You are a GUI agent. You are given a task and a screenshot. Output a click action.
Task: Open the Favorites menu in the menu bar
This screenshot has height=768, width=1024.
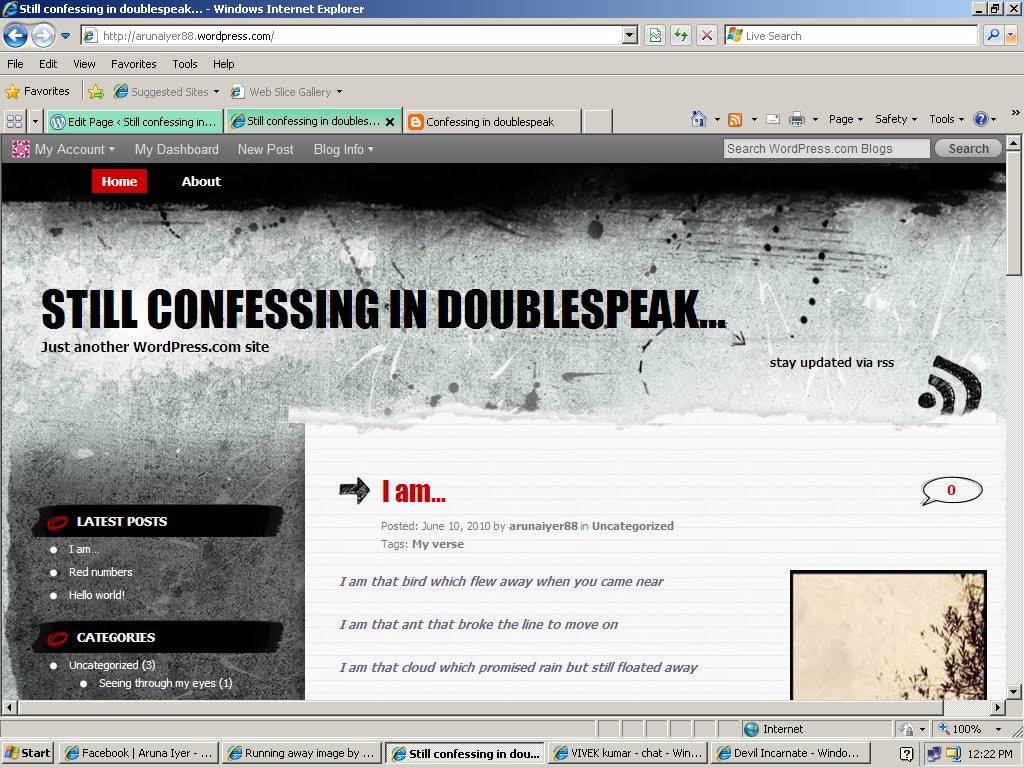[133, 64]
